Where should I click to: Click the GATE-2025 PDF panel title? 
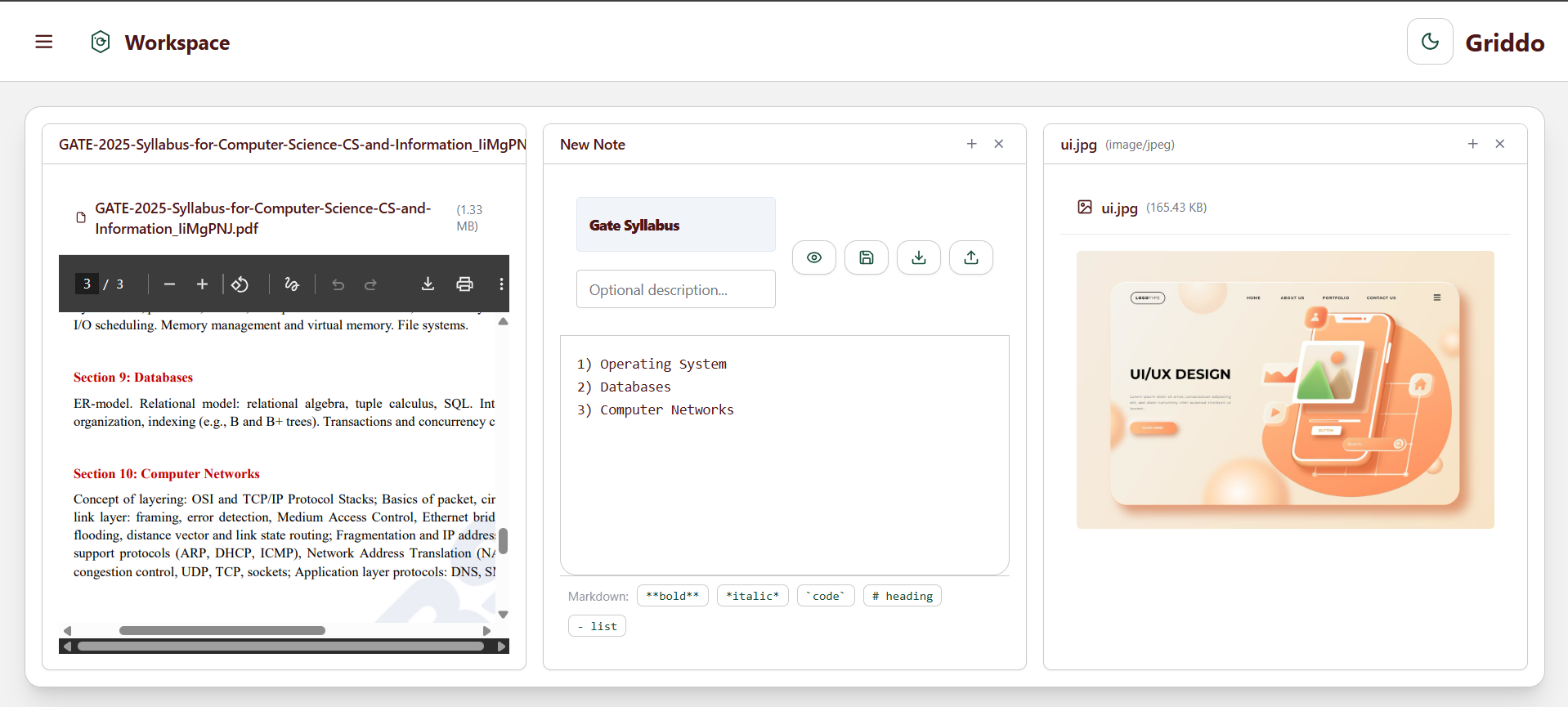tap(292, 144)
